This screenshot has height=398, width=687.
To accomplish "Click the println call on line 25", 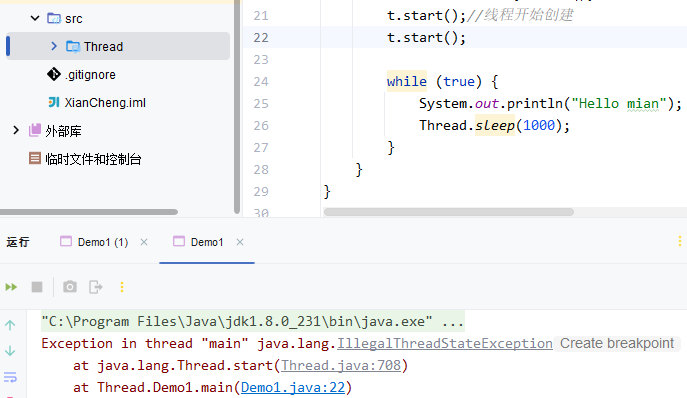I will coord(535,103).
